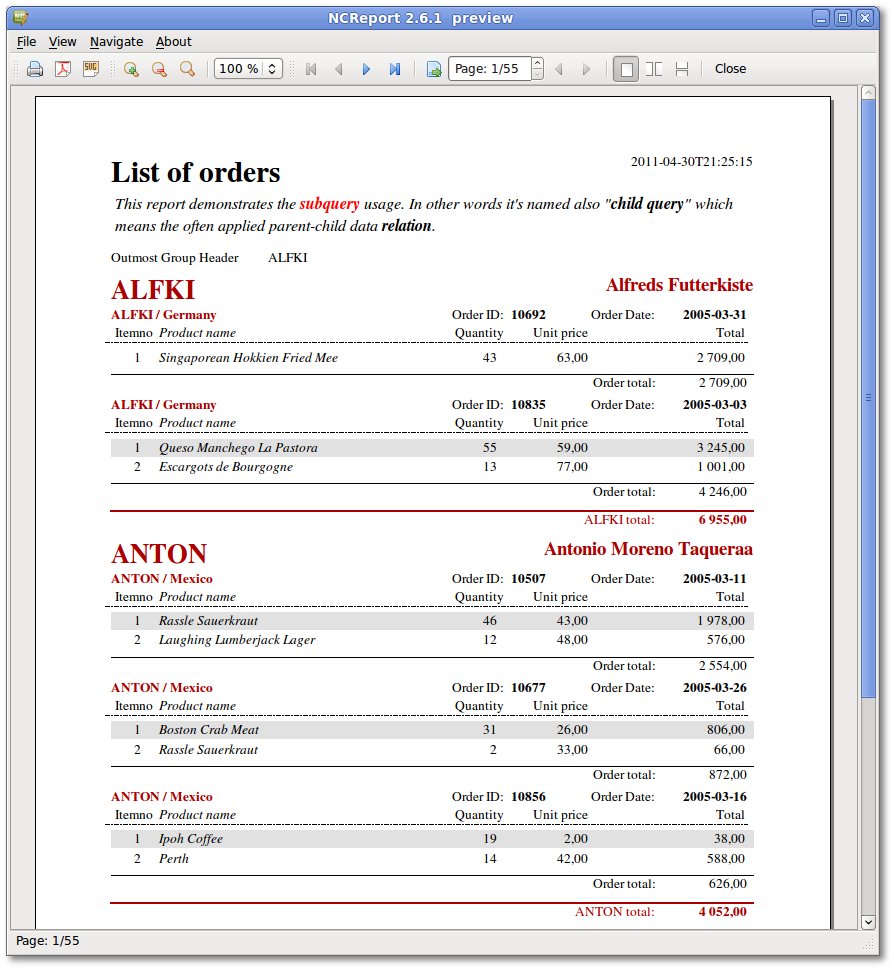Viewport: 894px width, 970px height.
Task: Open the Navigate menu
Action: (x=116, y=41)
